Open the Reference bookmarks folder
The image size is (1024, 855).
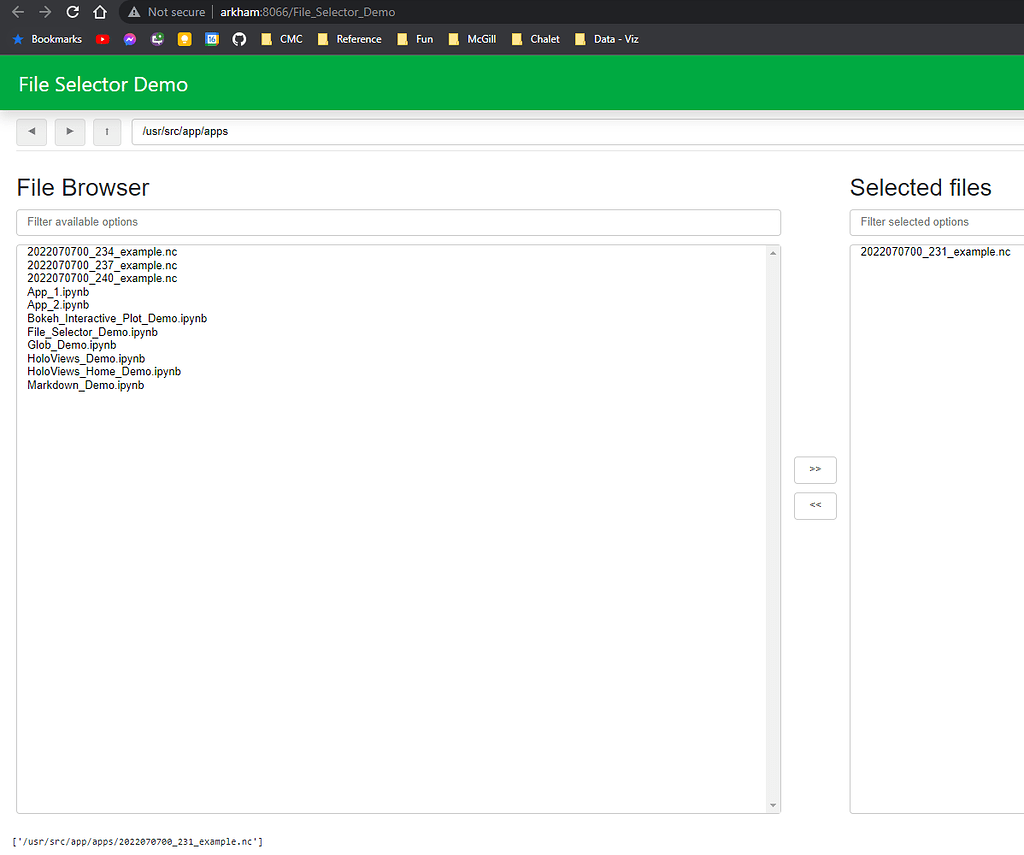(349, 39)
